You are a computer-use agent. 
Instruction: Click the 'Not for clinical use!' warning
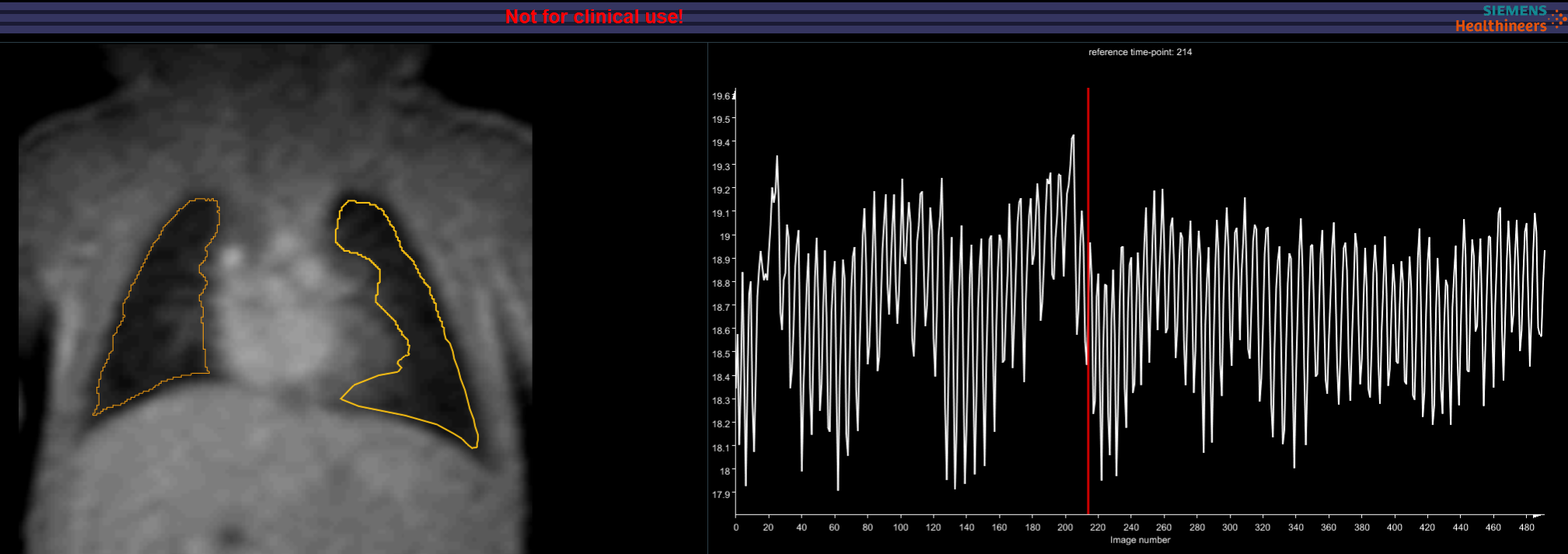point(594,17)
